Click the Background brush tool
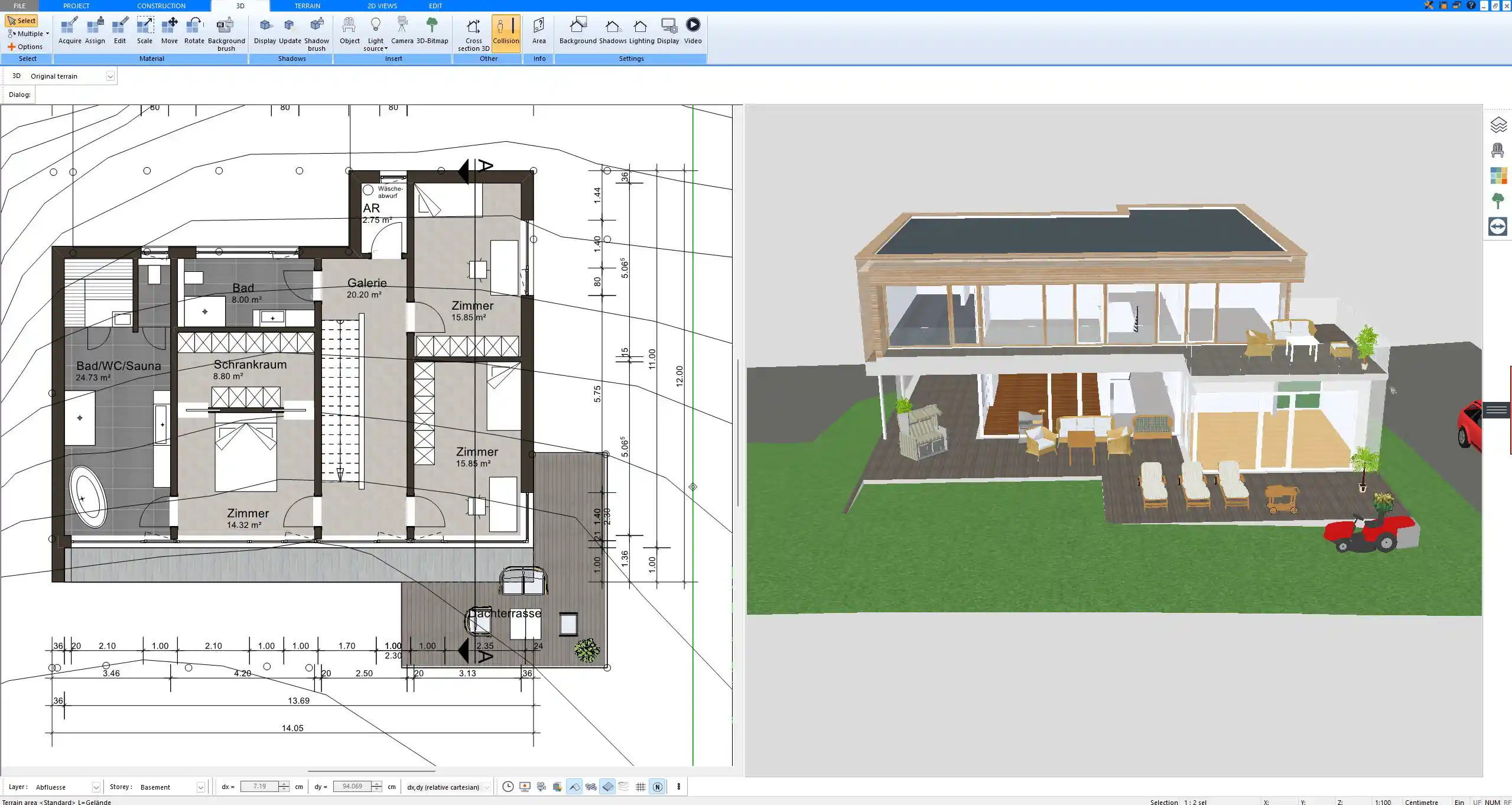Viewport: 1512px width, 805px height. pos(226,34)
